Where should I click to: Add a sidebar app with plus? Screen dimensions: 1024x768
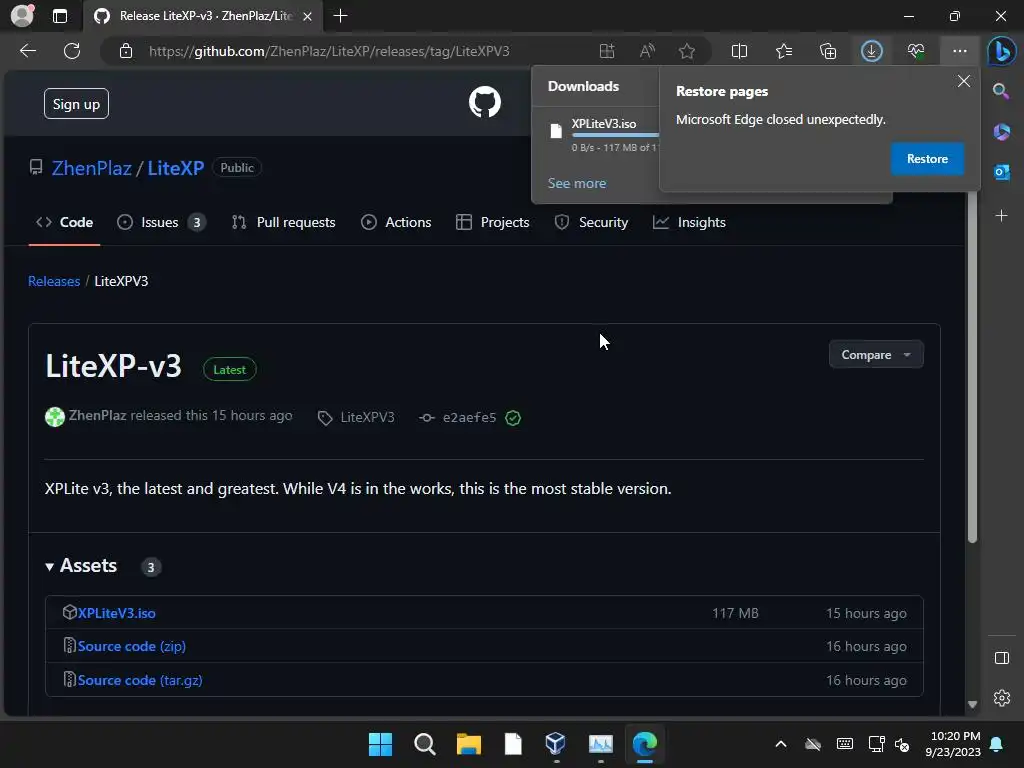pyautogui.click(x=1001, y=216)
